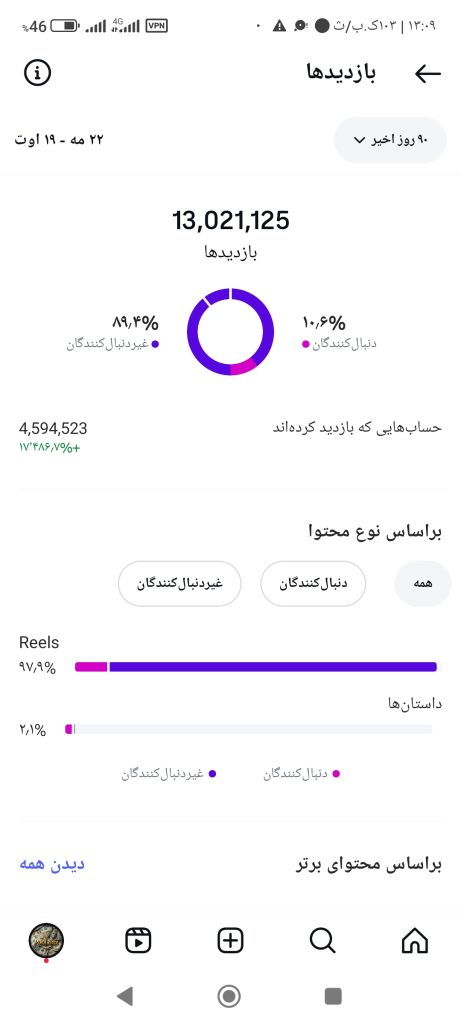
Task: Tap the Reels 97.9% purple bar
Action: [x=255, y=667]
